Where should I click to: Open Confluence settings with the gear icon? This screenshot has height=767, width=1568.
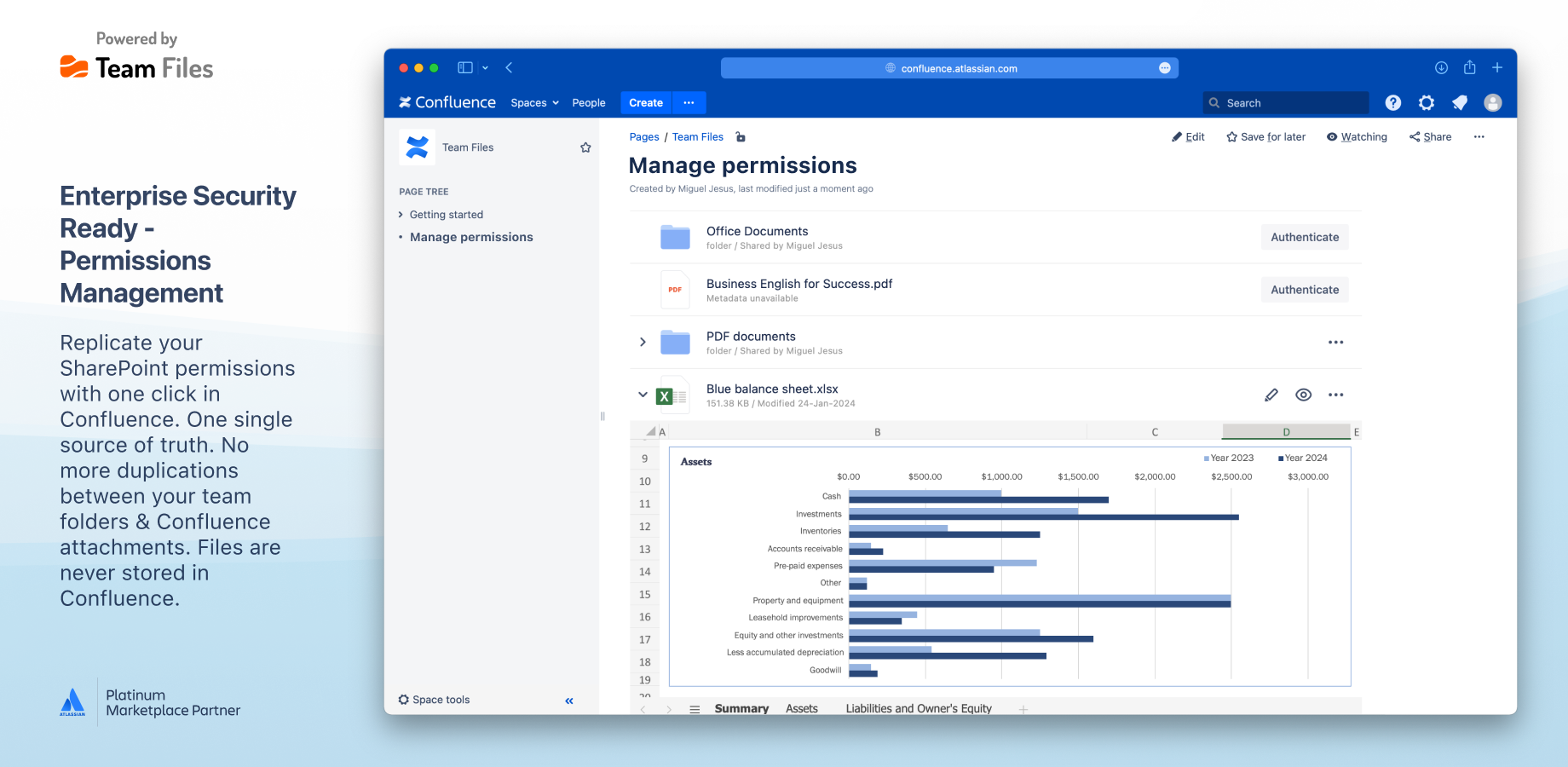pos(1426,102)
